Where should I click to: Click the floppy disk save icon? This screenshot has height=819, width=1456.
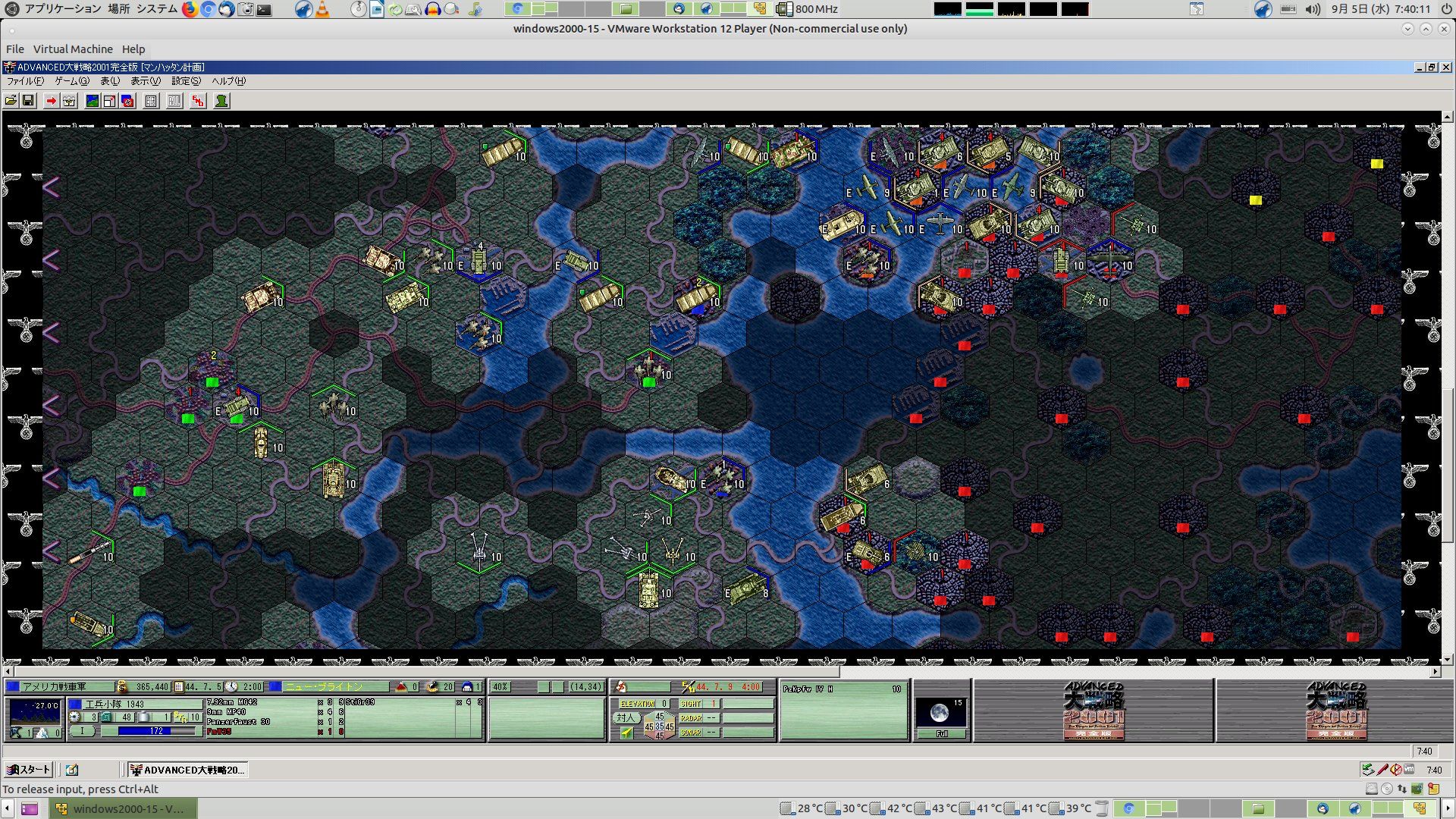28,101
